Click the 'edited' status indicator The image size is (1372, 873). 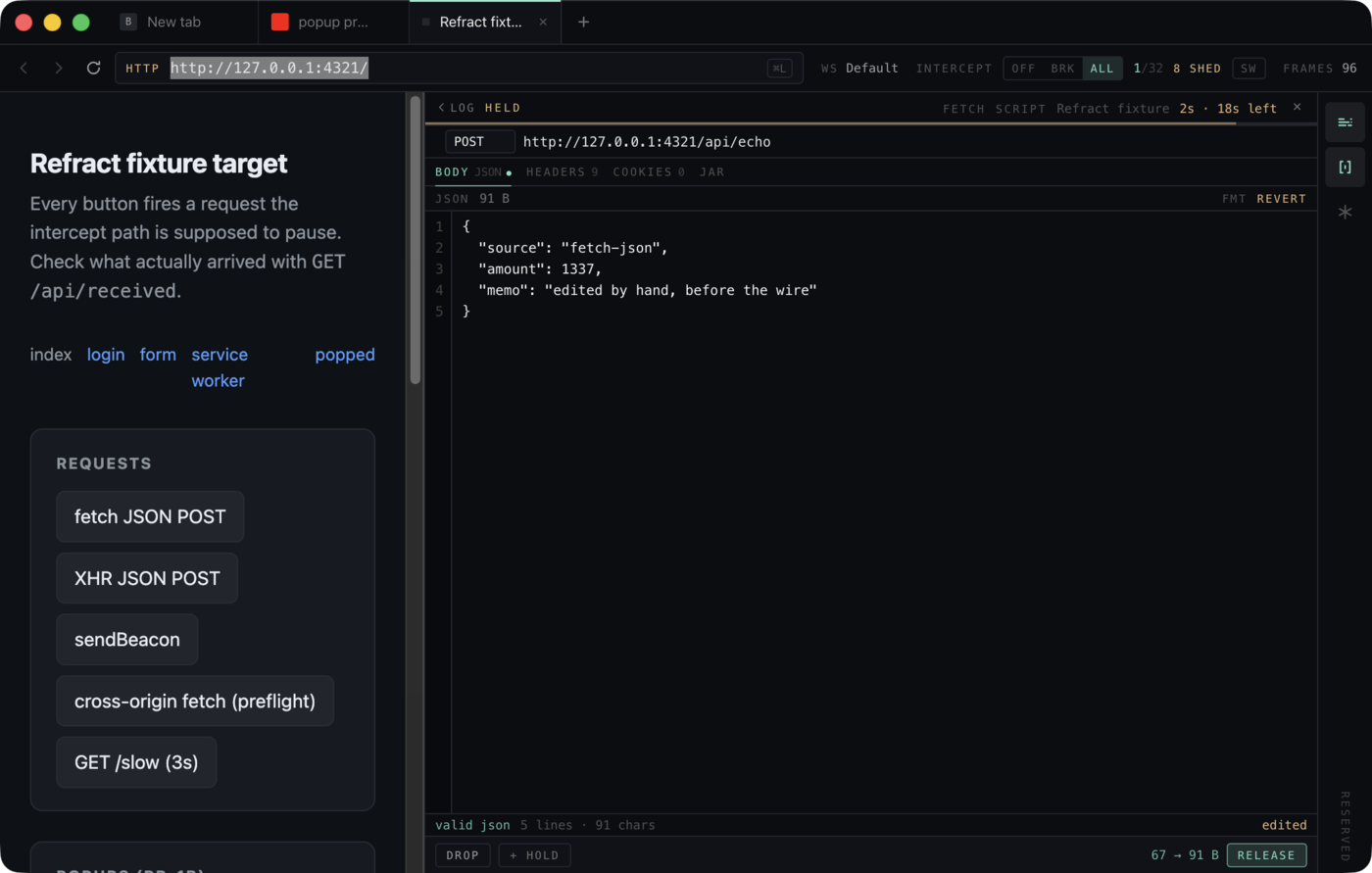(x=1284, y=825)
